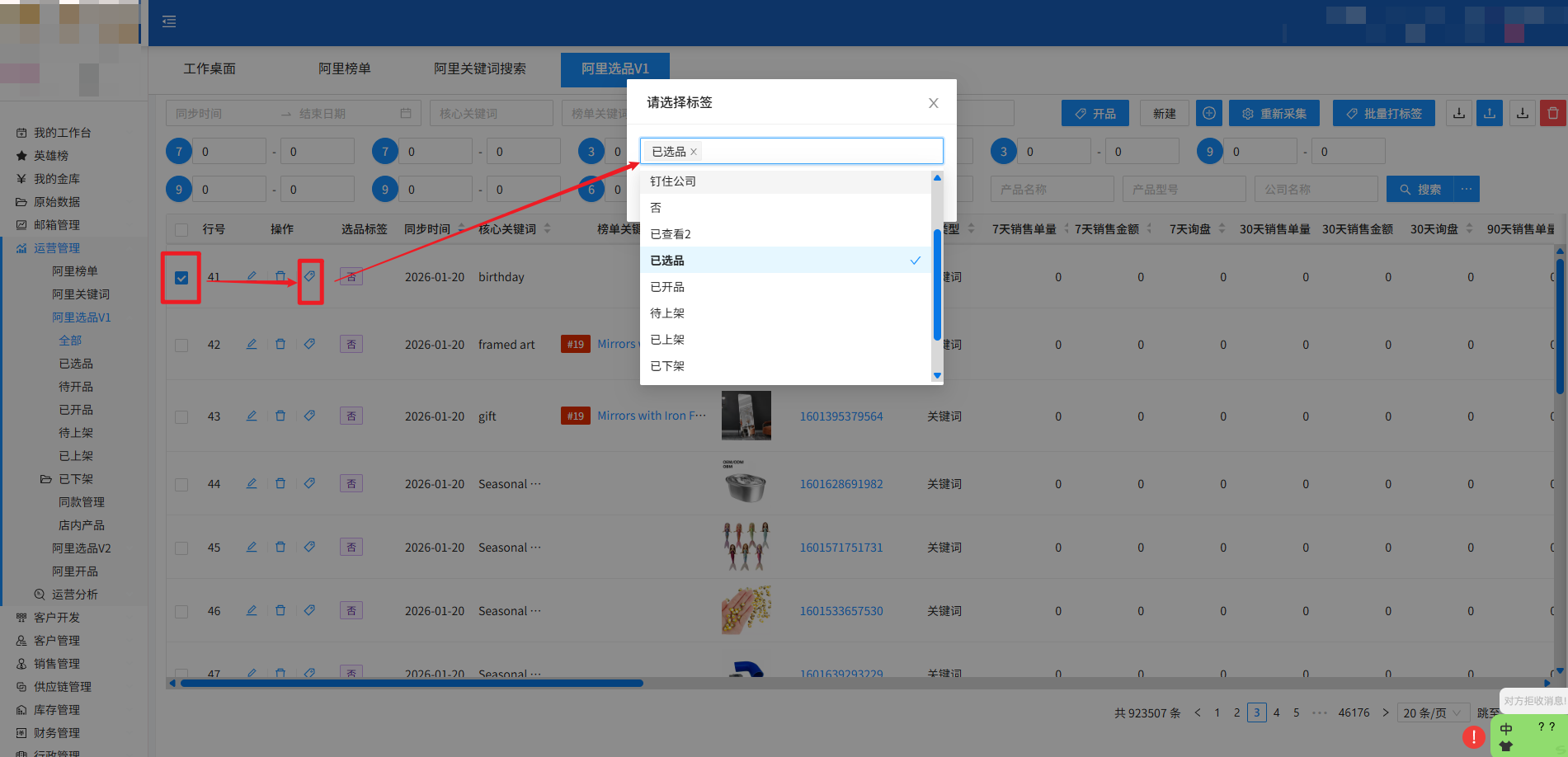Click the edit pencil icon in row 42

[252, 344]
